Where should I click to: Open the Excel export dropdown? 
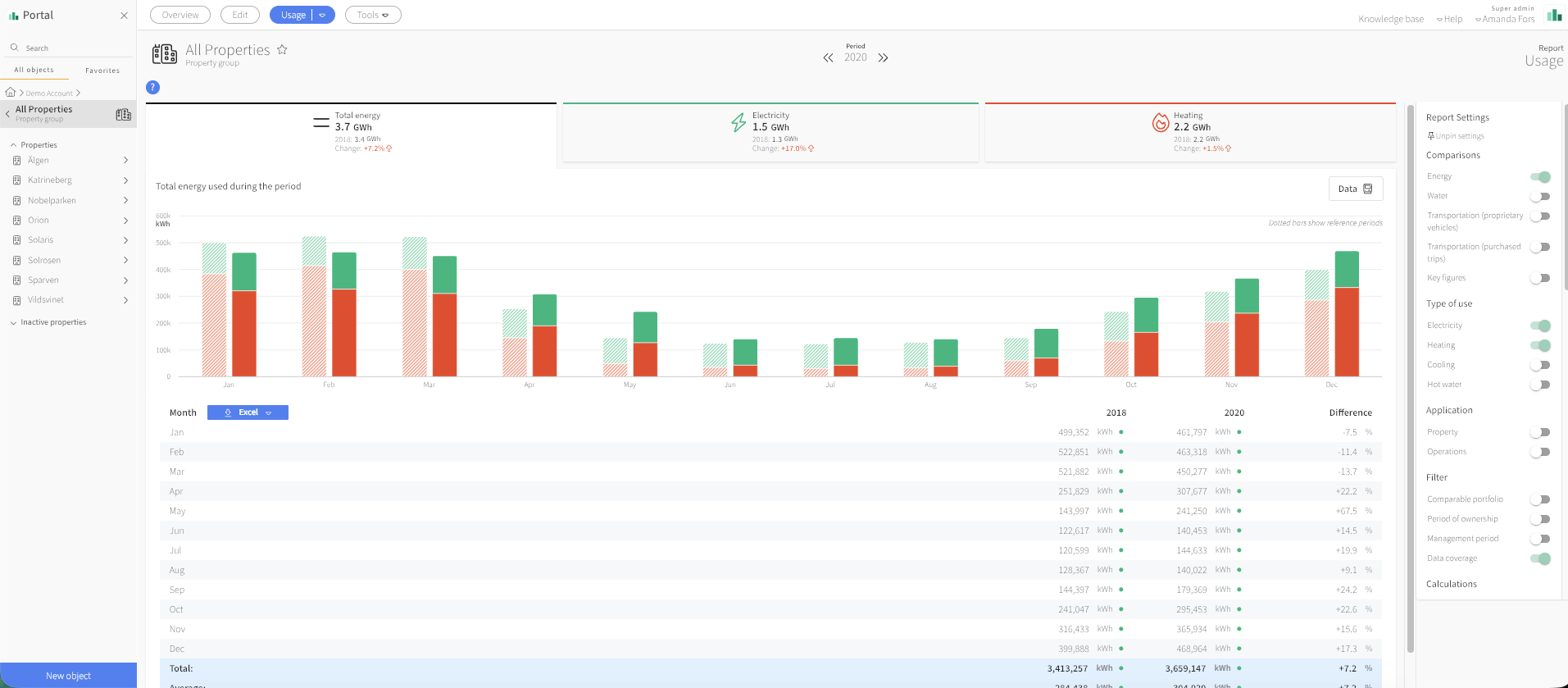(248, 412)
